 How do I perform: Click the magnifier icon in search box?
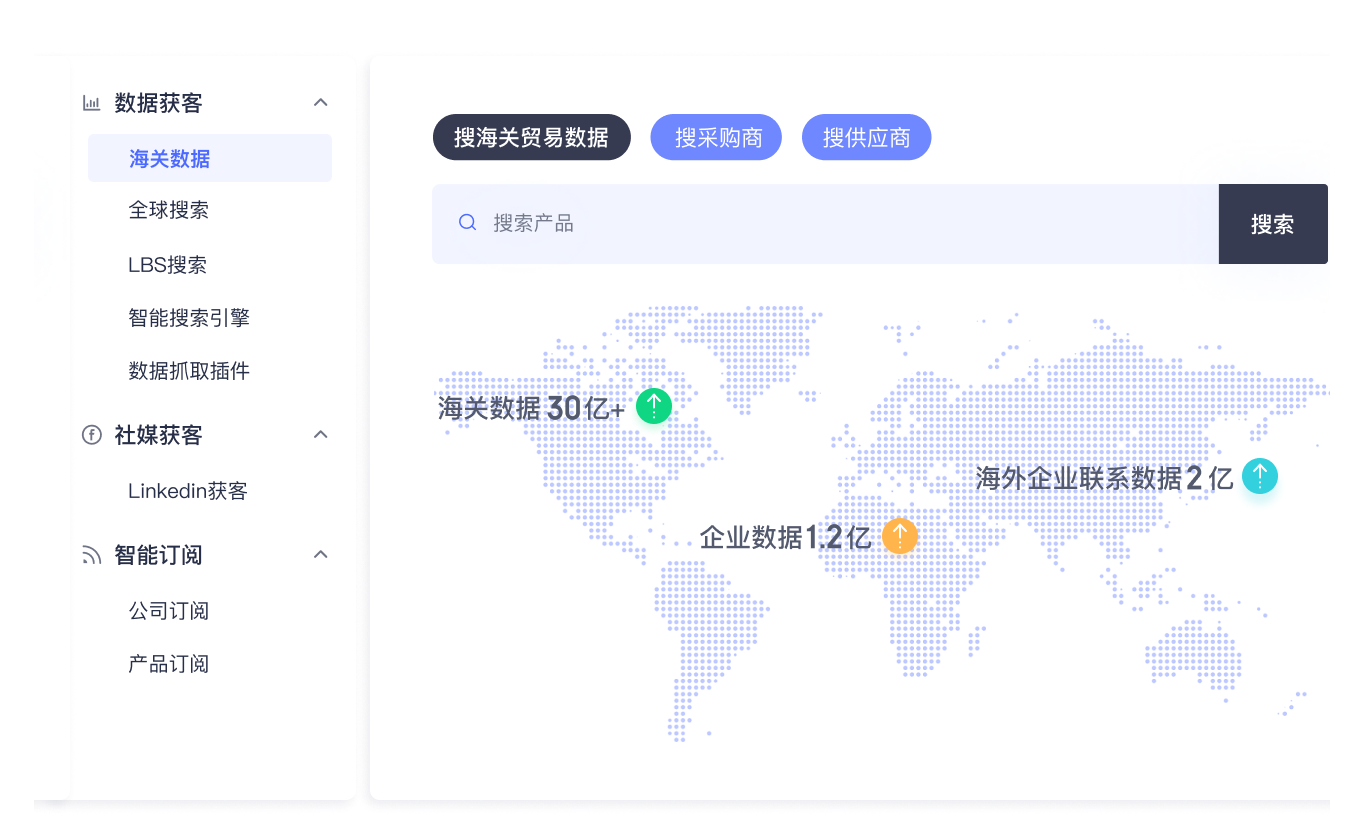467,223
